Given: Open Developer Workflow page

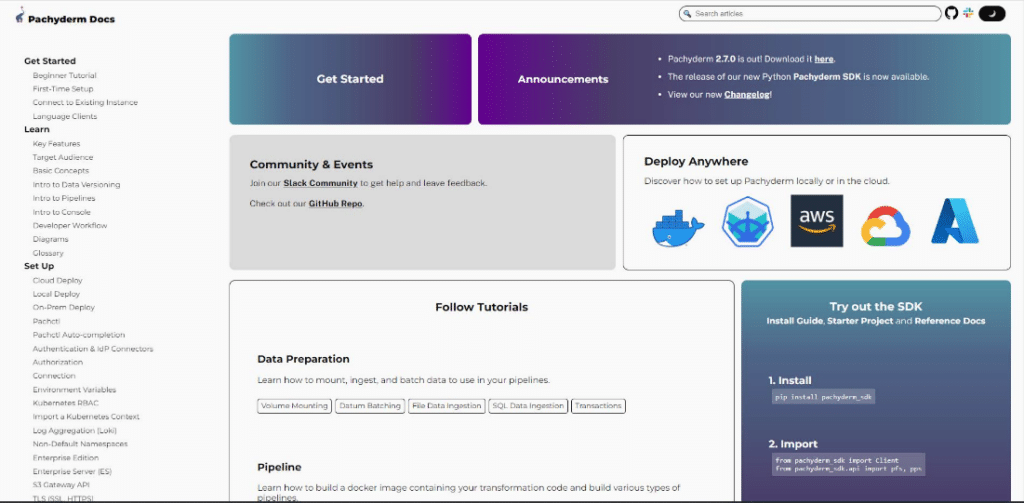Looking at the screenshot, I should click(70, 225).
